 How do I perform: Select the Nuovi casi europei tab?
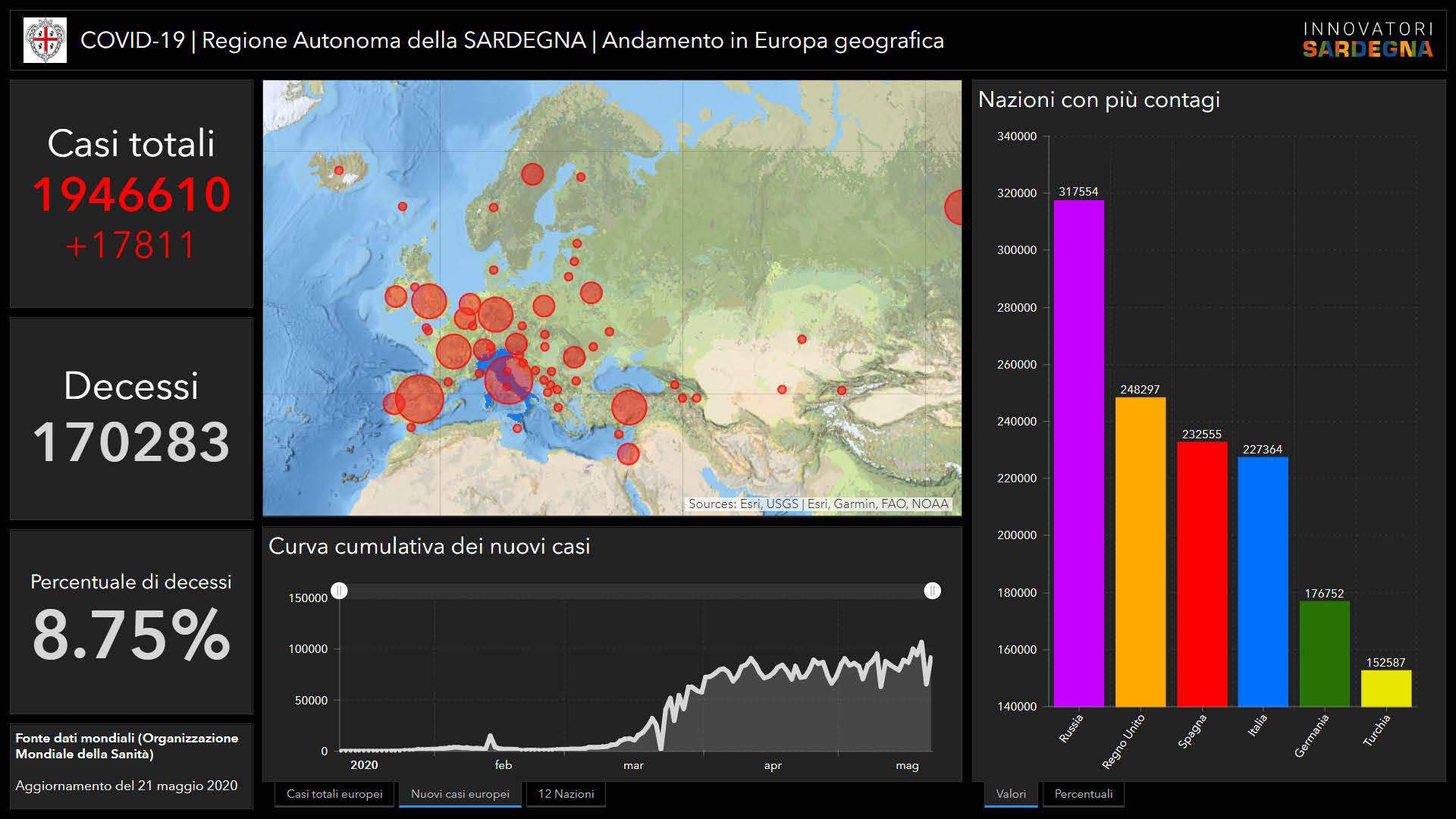(x=460, y=794)
